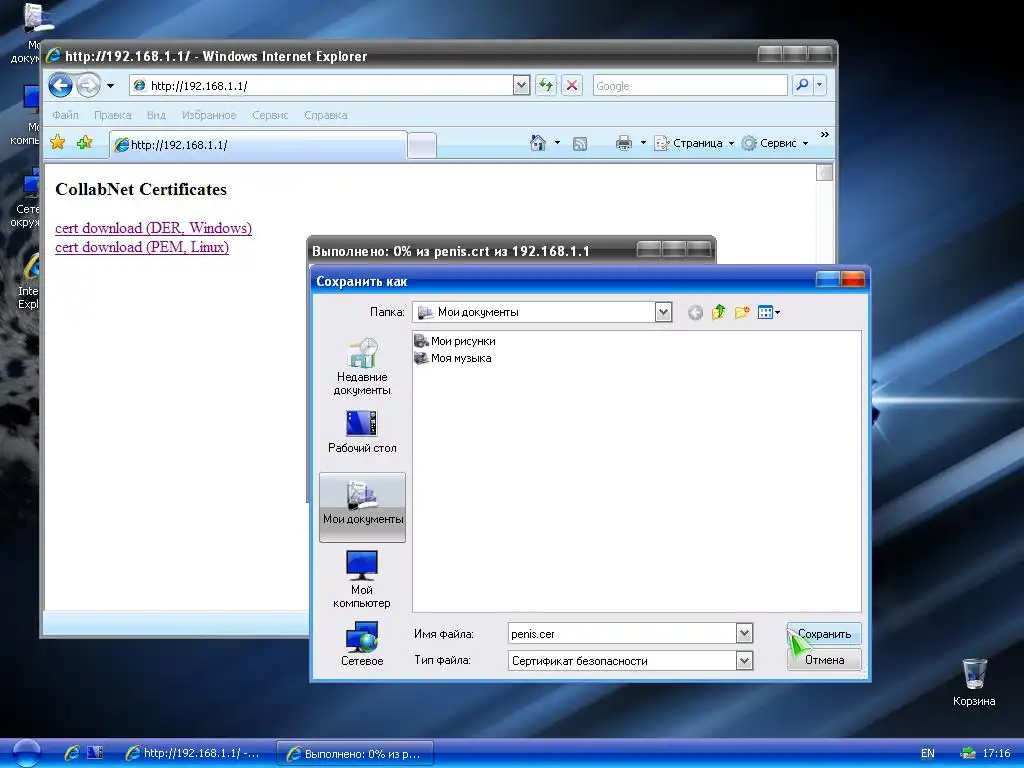
Task: Open the recent pages dropdown next to Forward
Action: tap(110, 86)
